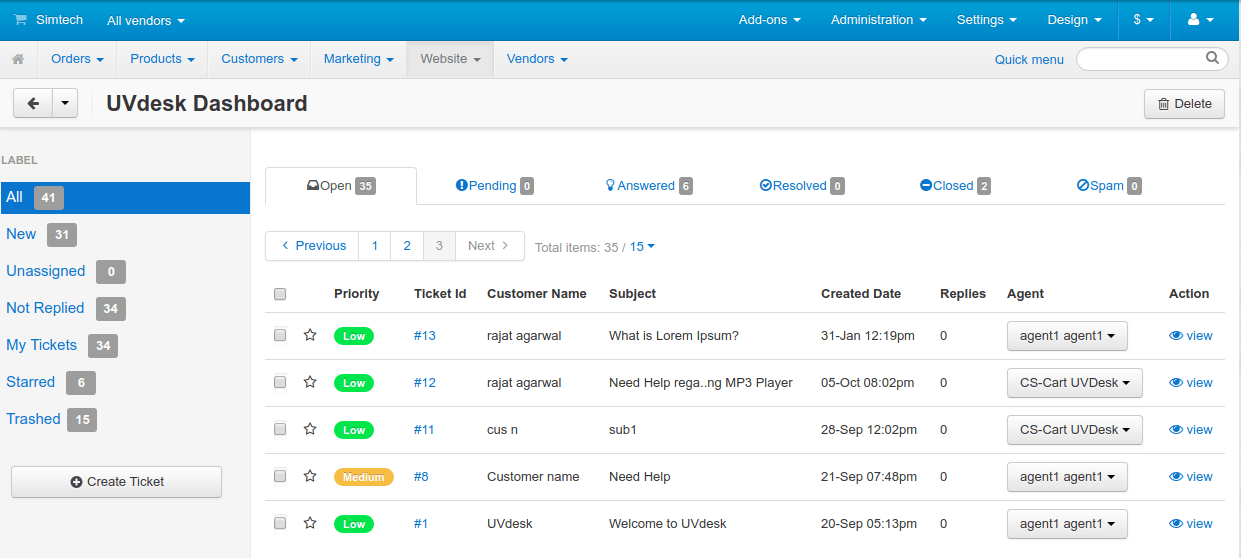The width and height of the screenshot is (1241, 558).
Task: Go to page 2 of tickets
Action: [x=407, y=246]
